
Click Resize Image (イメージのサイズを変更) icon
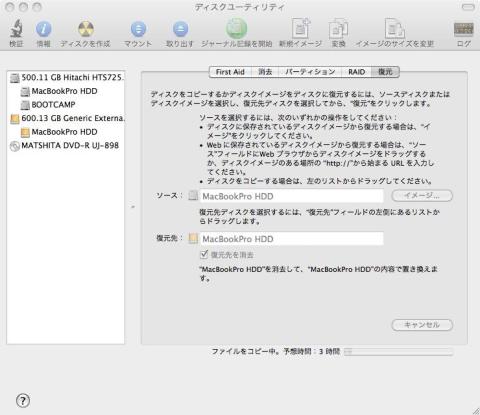395,29
